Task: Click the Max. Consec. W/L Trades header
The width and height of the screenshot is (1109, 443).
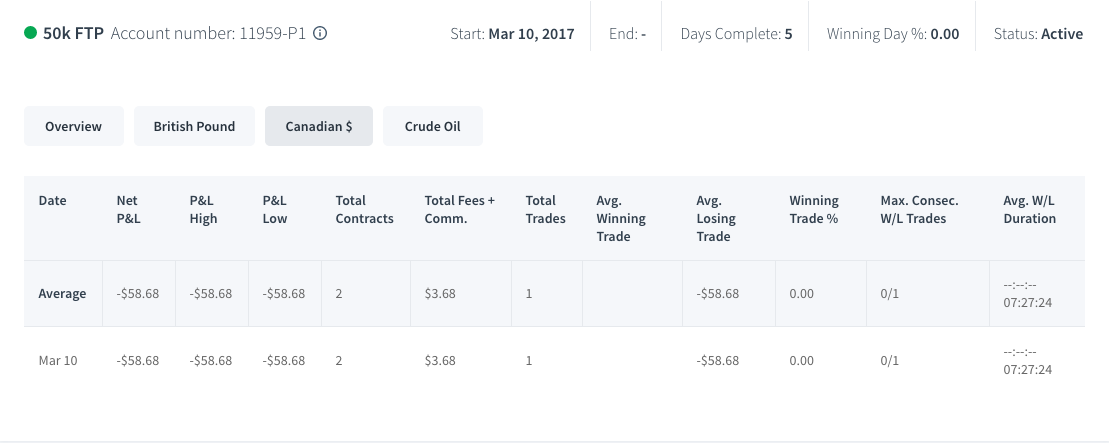Action: 919,209
